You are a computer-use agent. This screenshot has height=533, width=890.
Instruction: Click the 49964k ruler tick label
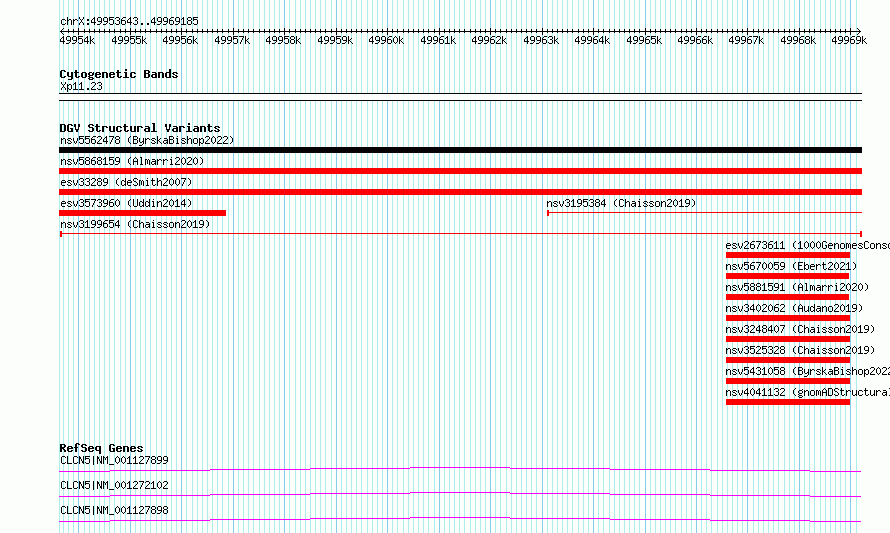click(x=592, y=40)
